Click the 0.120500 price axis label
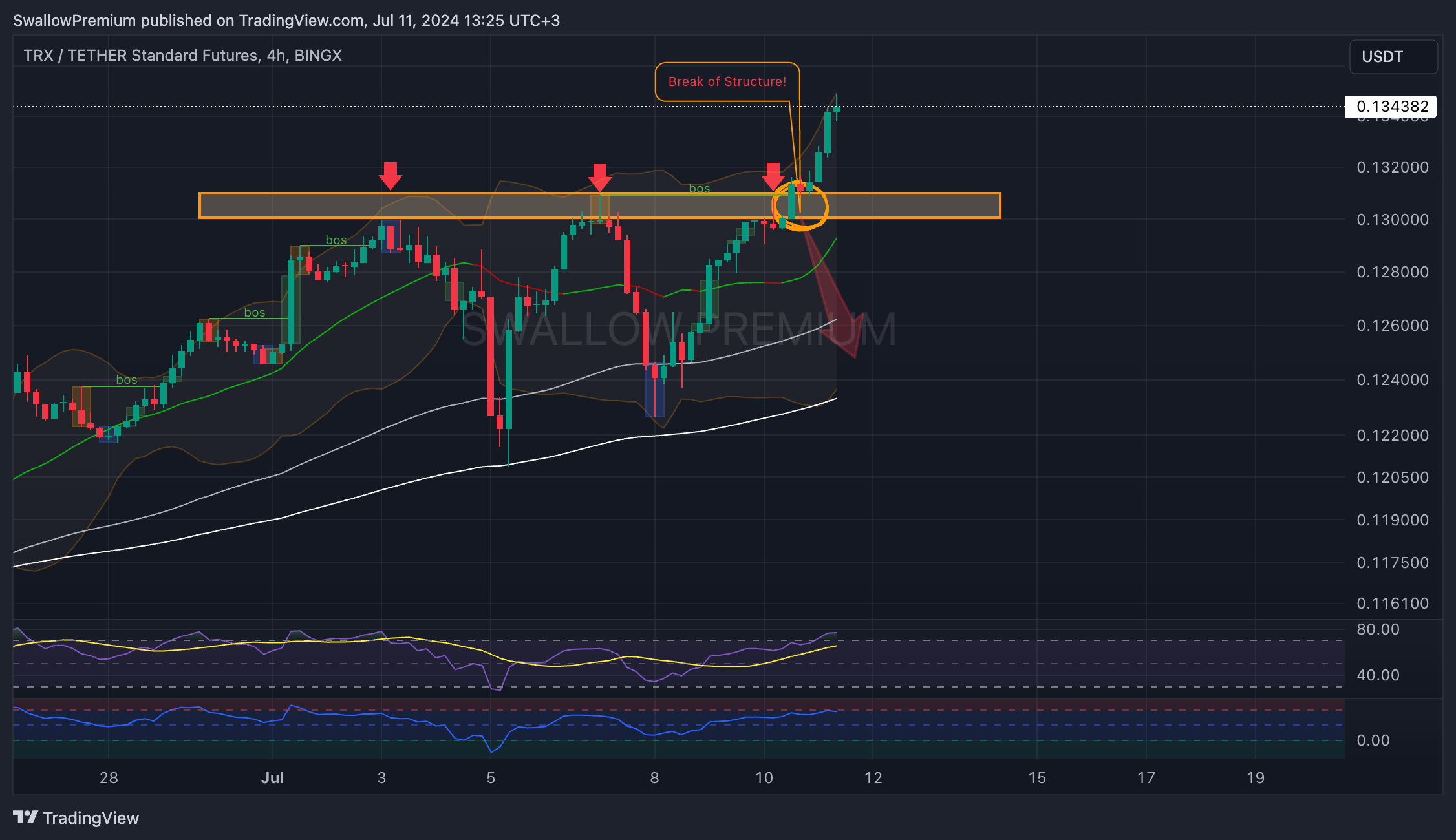Image resolution: width=1456 pixels, height=840 pixels. point(1393,478)
